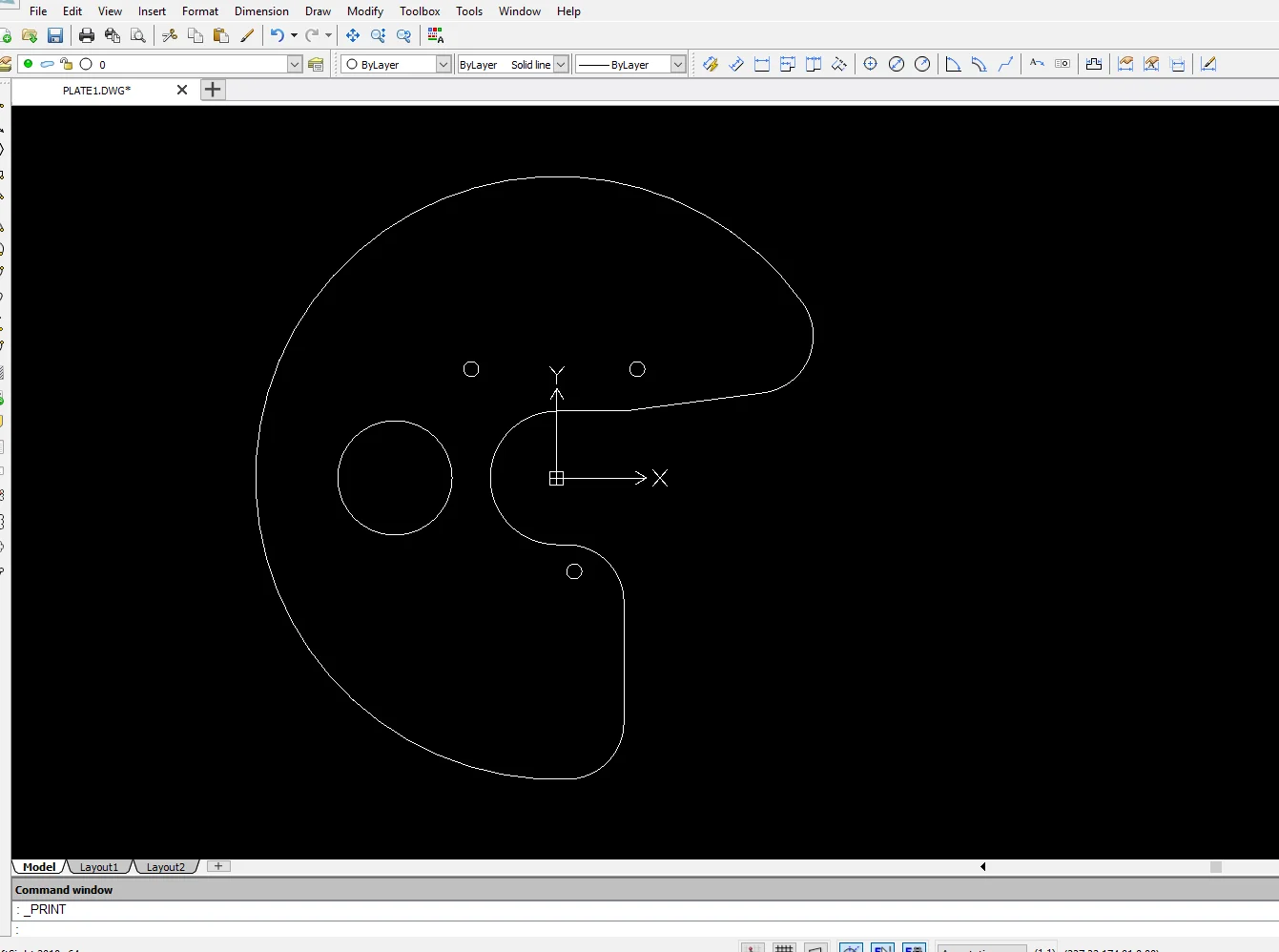Open the Dimension menu
This screenshot has width=1279, height=952.
(x=261, y=11)
